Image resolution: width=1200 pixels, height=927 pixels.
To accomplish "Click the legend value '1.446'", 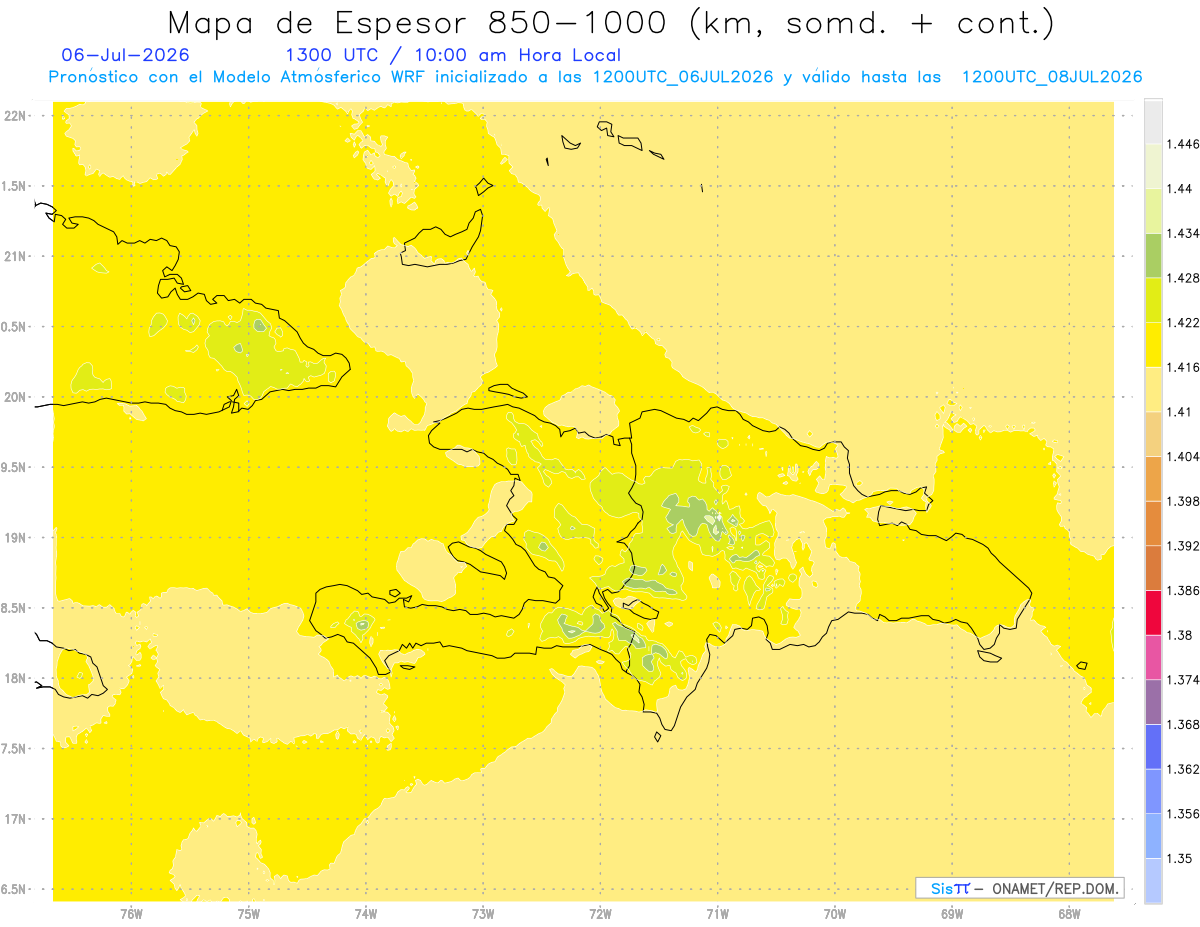I will click(1184, 144).
